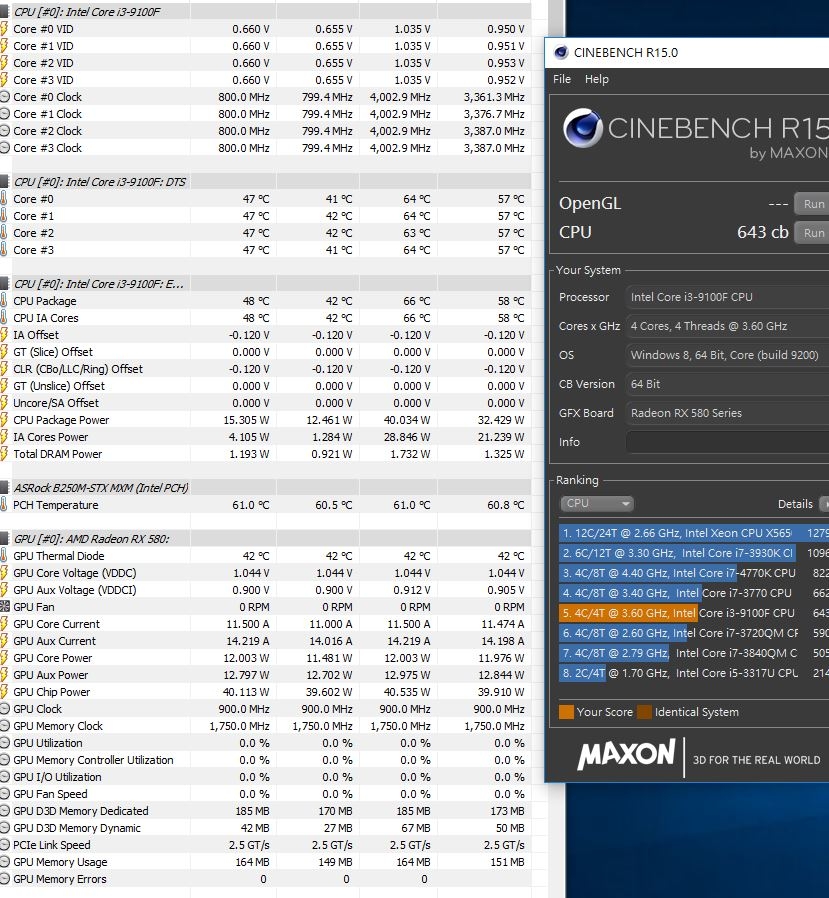Click the fan icon beside GPU Fan
The height and width of the screenshot is (898, 829).
(x=5, y=607)
